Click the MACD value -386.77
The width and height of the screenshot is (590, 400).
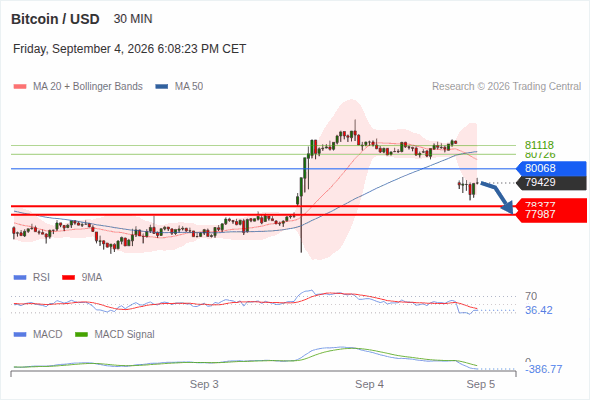click(x=543, y=369)
